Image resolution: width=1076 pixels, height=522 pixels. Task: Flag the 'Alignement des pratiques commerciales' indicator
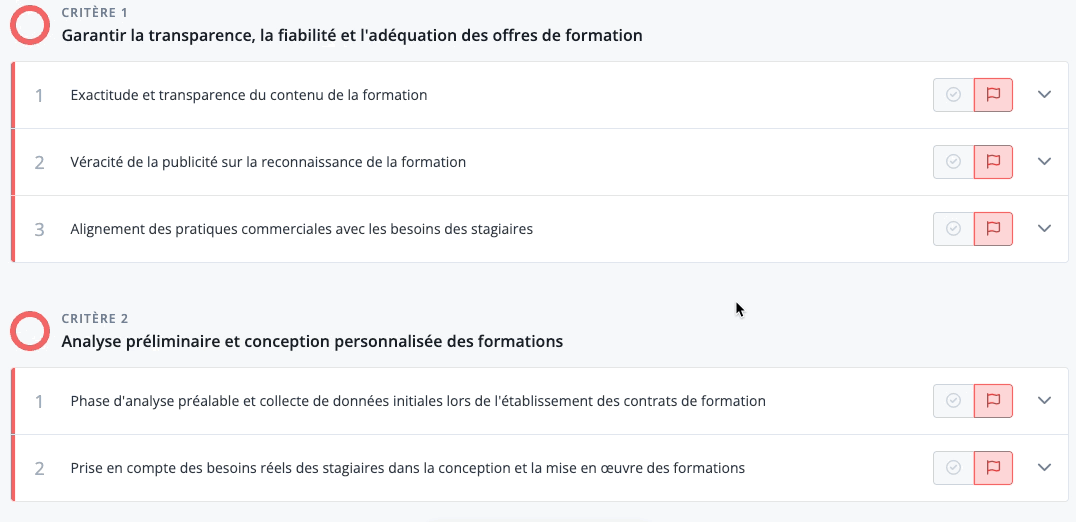tap(993, 229)
